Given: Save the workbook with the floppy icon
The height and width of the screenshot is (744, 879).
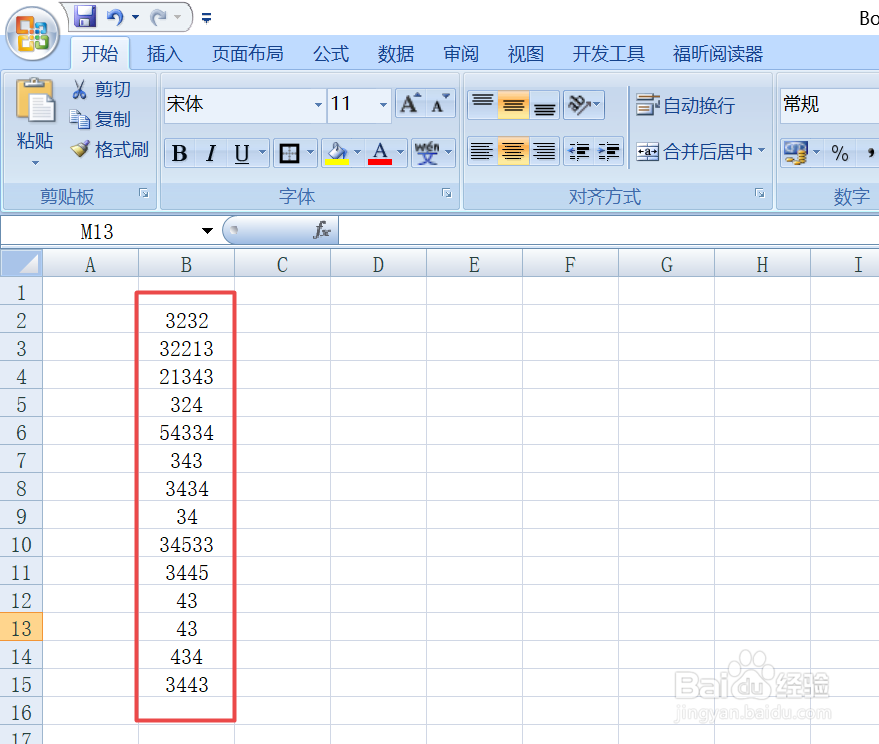Looking at the screenshot, I should point(85,17).
